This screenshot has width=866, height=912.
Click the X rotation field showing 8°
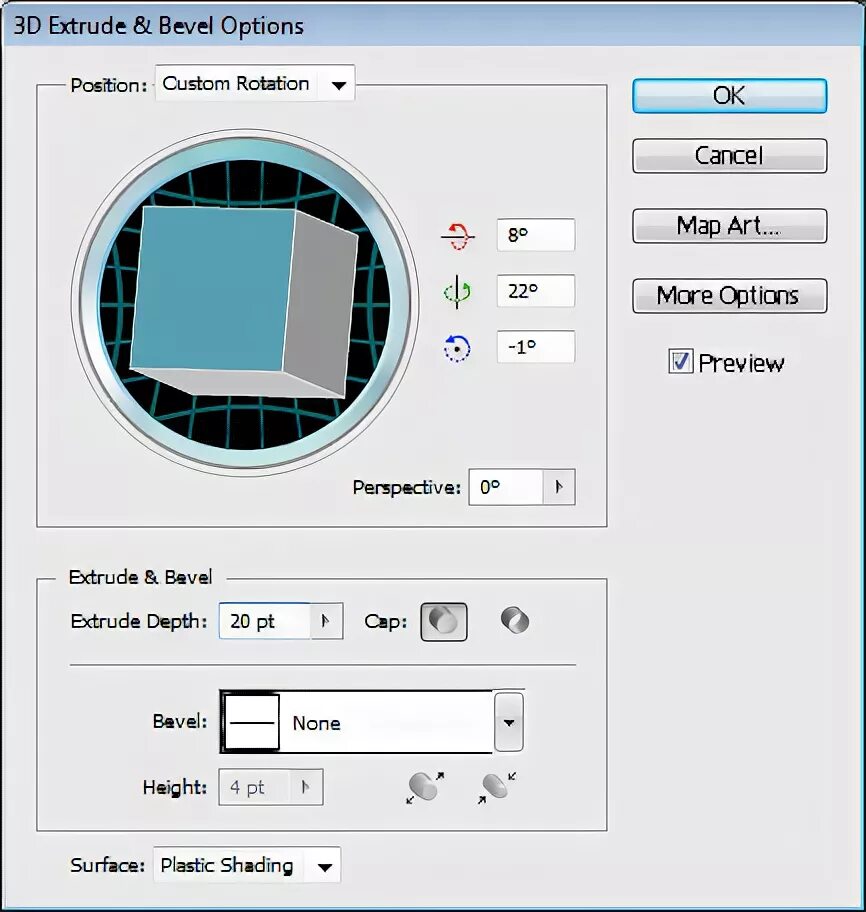point(536,235)
